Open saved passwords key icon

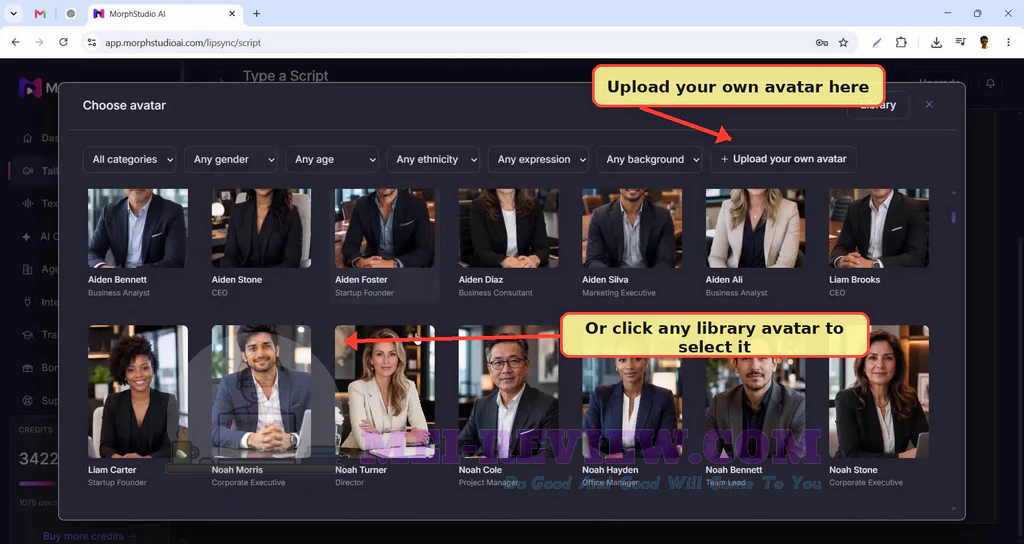[822, 42]
